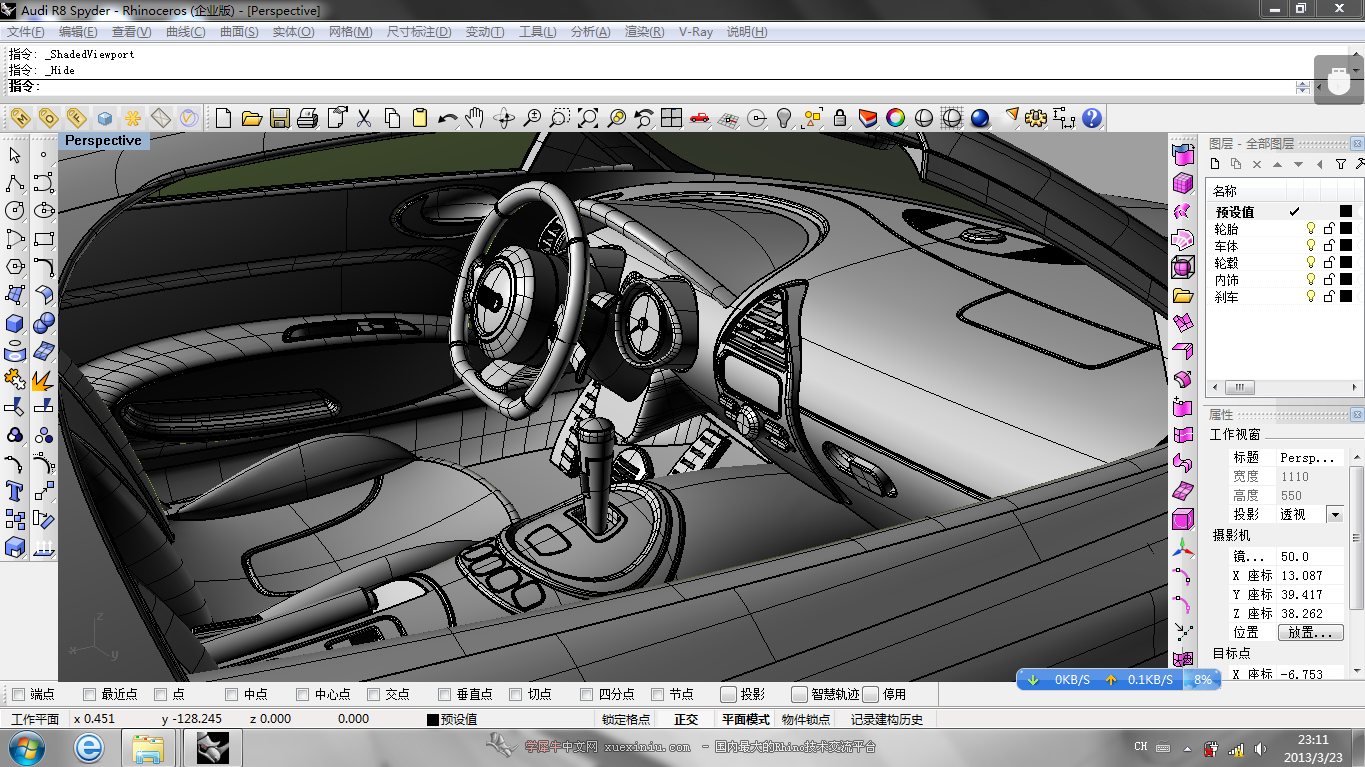Click the 轮胎 layer color swatch
This screenshot has width=1365, height=767.
coord(1346,229)
